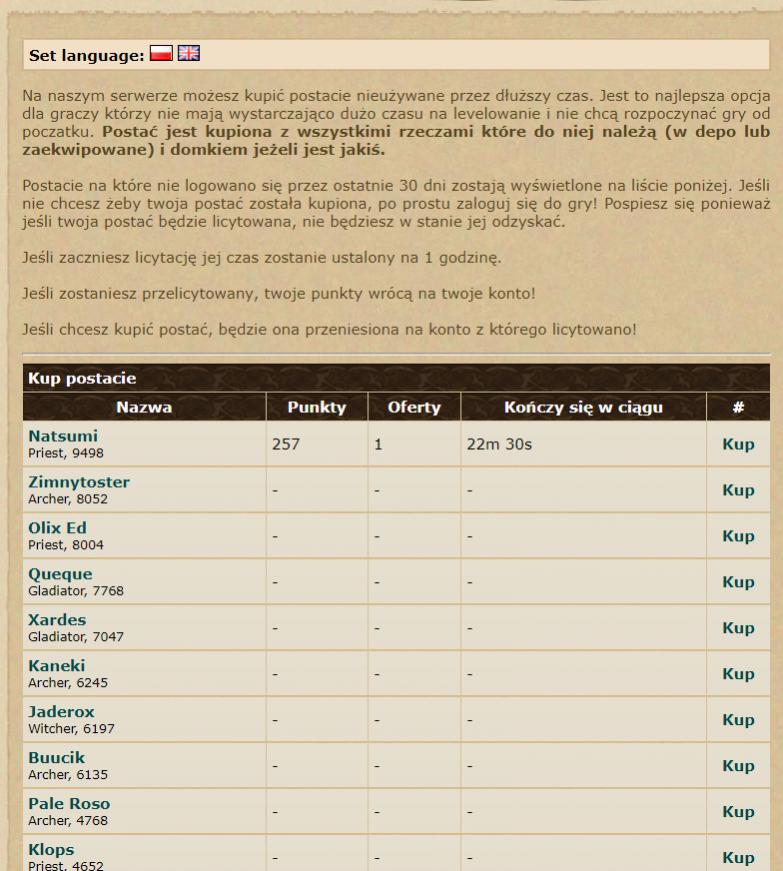This screenshot has height=871, width=783.
Task: Open Xardes character profile
Action: coord(57,621)
